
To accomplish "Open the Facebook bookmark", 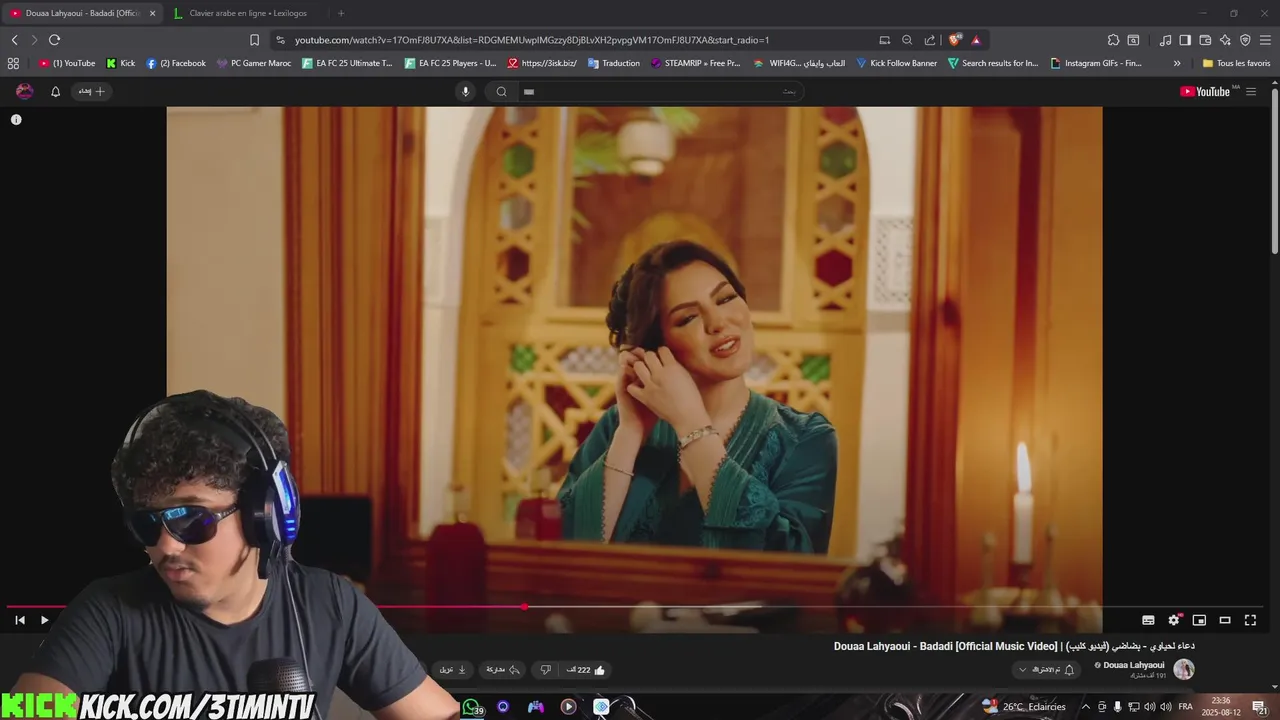I will (x=176, y=63).
